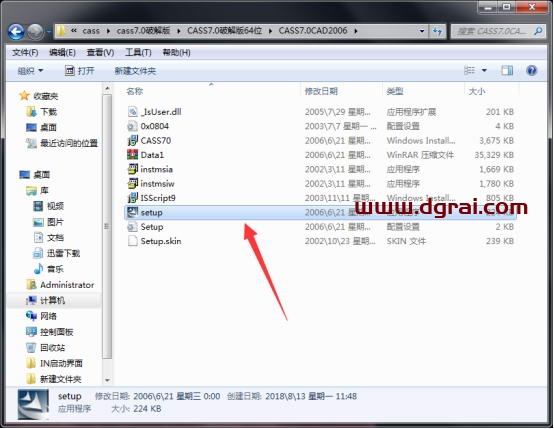554x429 pixels.
Task: Select the 0x0804 configuration file icon
Action: coord(132,126)
